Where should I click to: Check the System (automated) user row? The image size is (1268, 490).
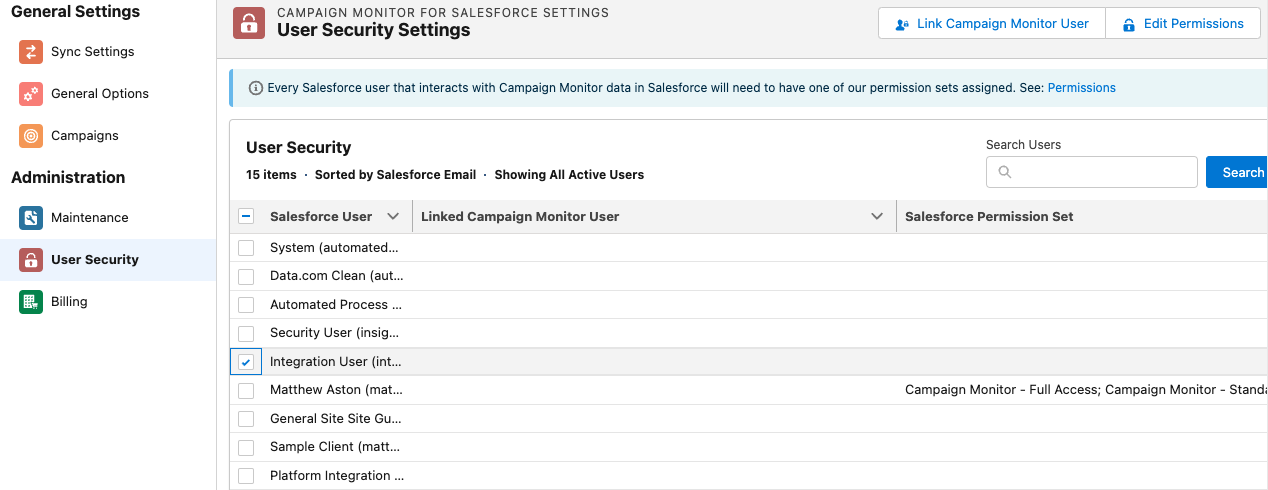click(x=246, y=248)
